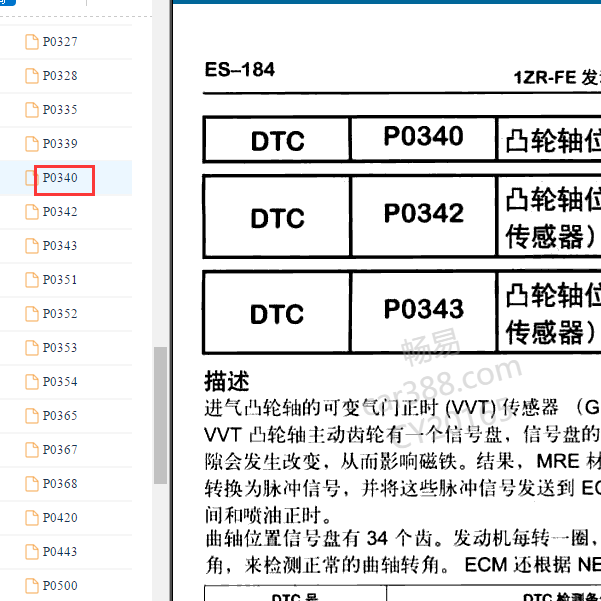
Task: Click the ES-184 page number heading
Action: 240,70
